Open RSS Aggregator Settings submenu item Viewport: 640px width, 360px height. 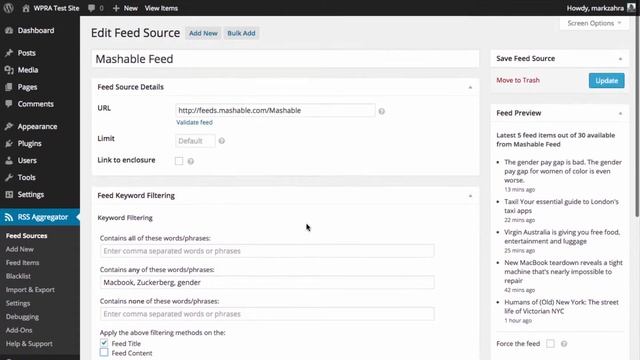click(18, 303)
